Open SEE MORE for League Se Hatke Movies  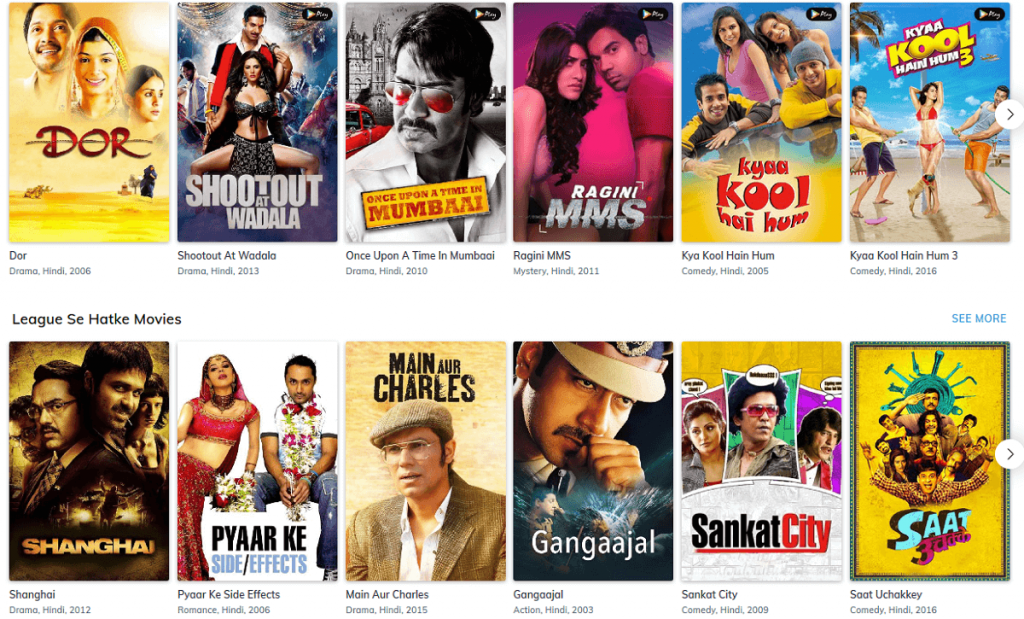coord(978,319)
